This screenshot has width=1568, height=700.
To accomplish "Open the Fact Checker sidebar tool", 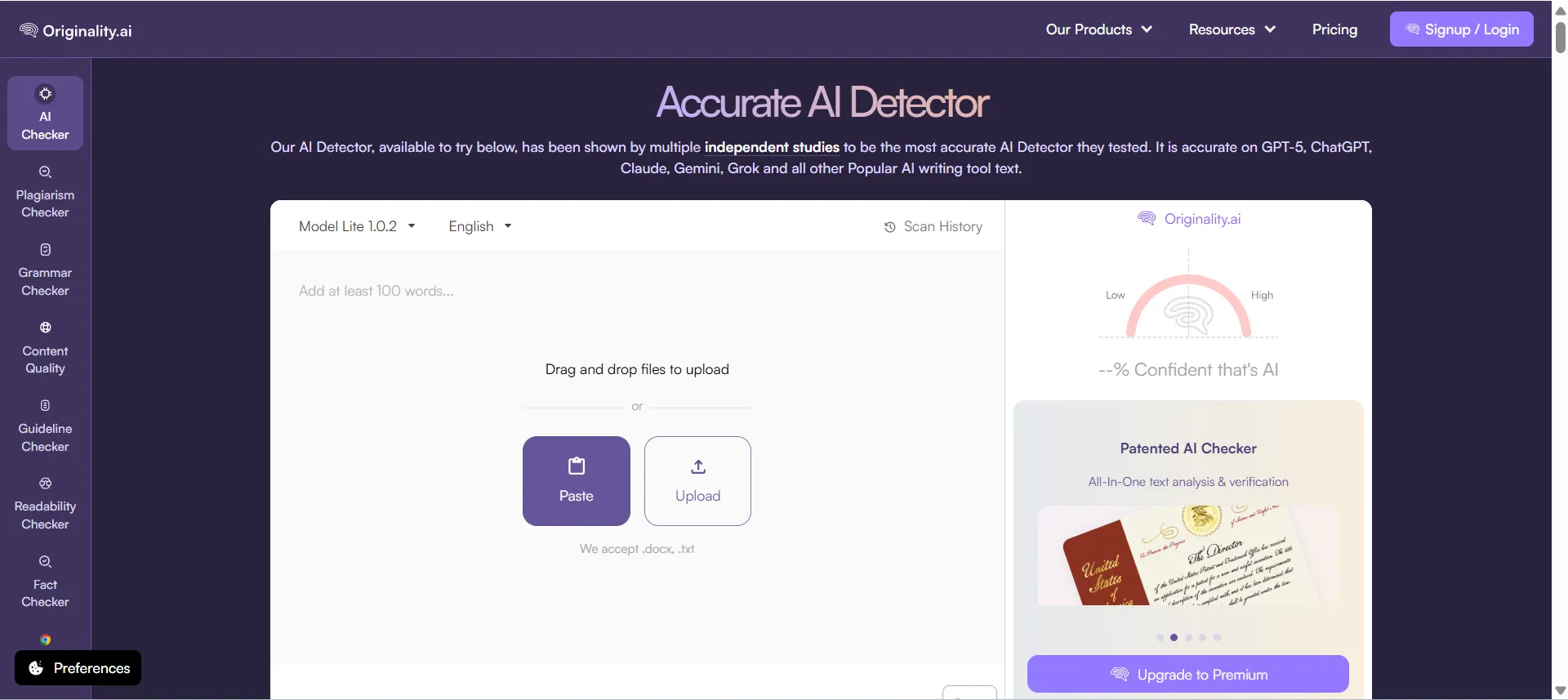I will (x=45, y=582).
